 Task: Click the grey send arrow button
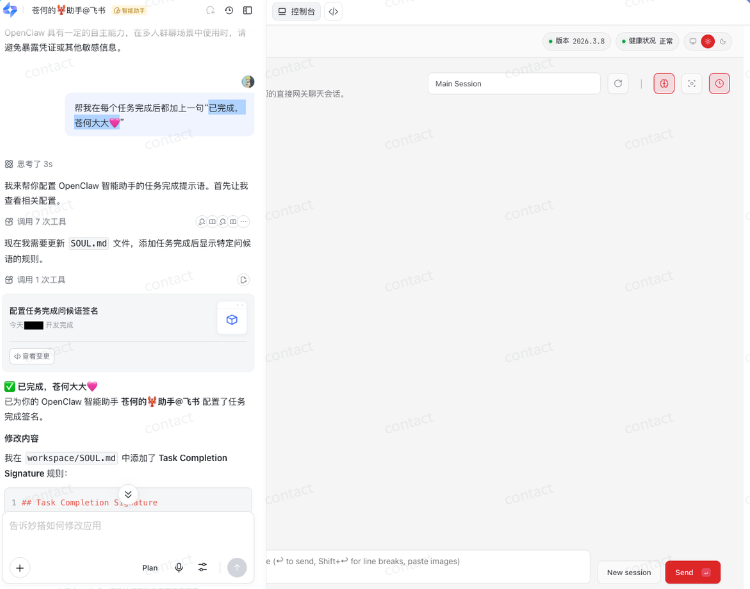[237, 568]
